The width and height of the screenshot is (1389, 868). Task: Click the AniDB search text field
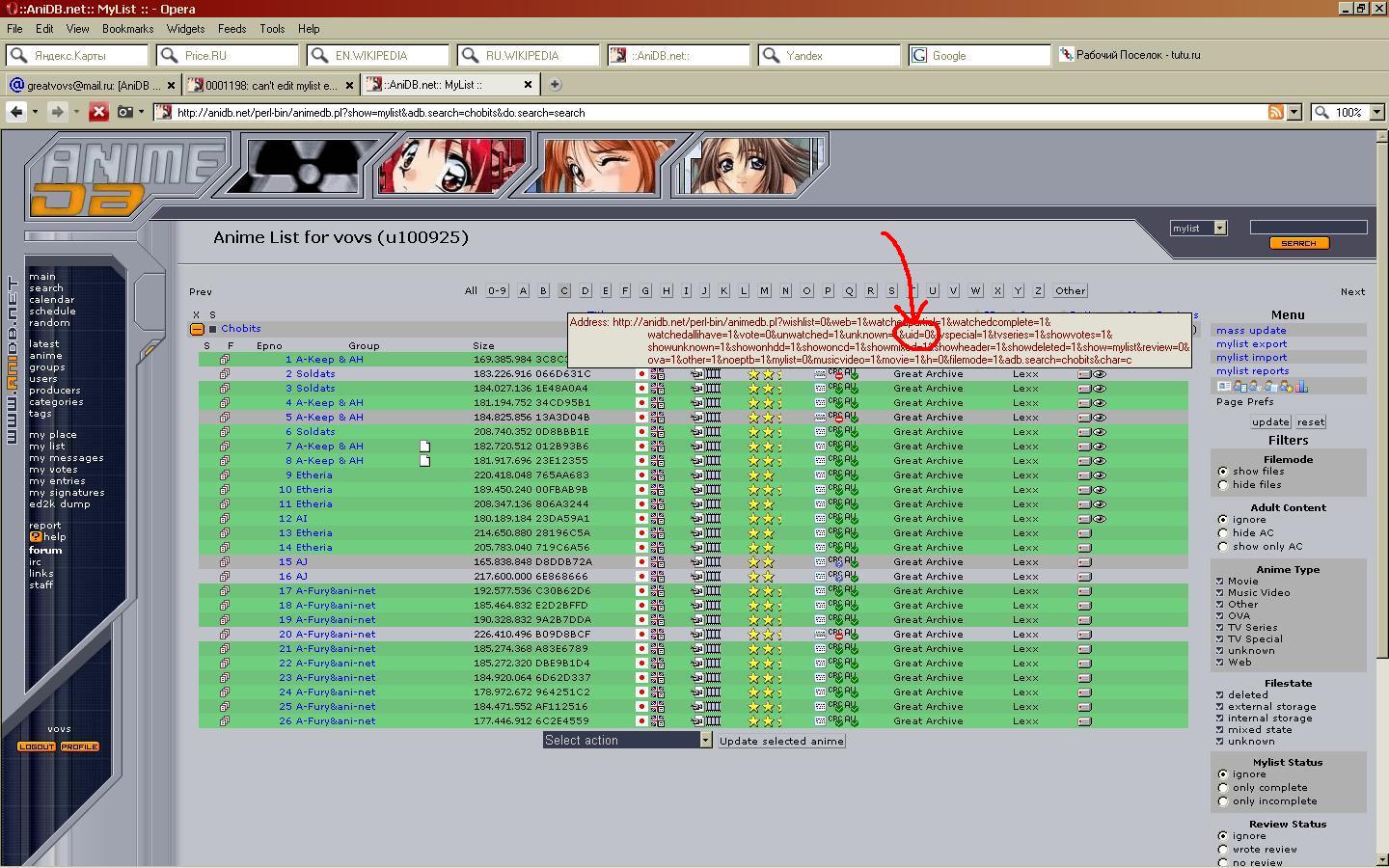[1308, 227]
